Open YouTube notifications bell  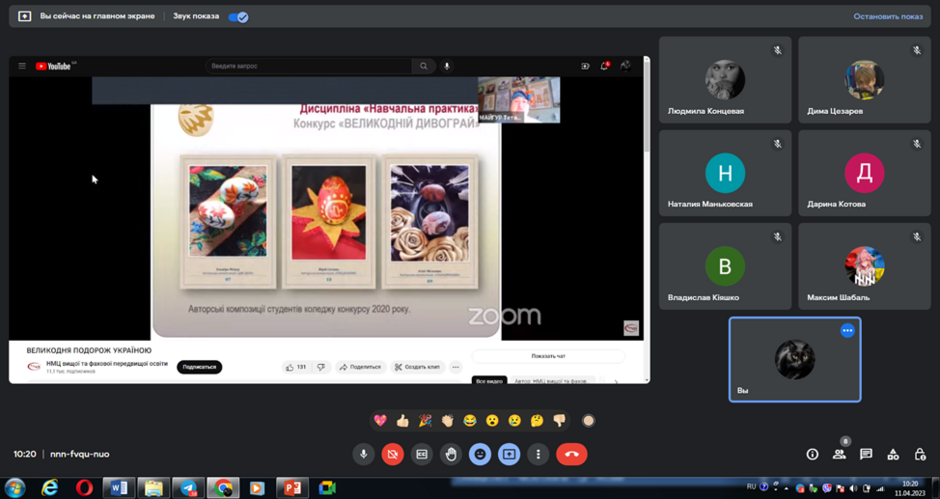click(x=604, y=66)
